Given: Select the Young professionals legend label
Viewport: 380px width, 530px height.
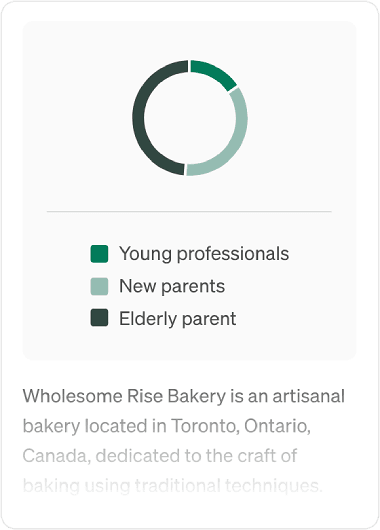Looking at the screenshot, I should pyautogui.click(x=204, y=254).
